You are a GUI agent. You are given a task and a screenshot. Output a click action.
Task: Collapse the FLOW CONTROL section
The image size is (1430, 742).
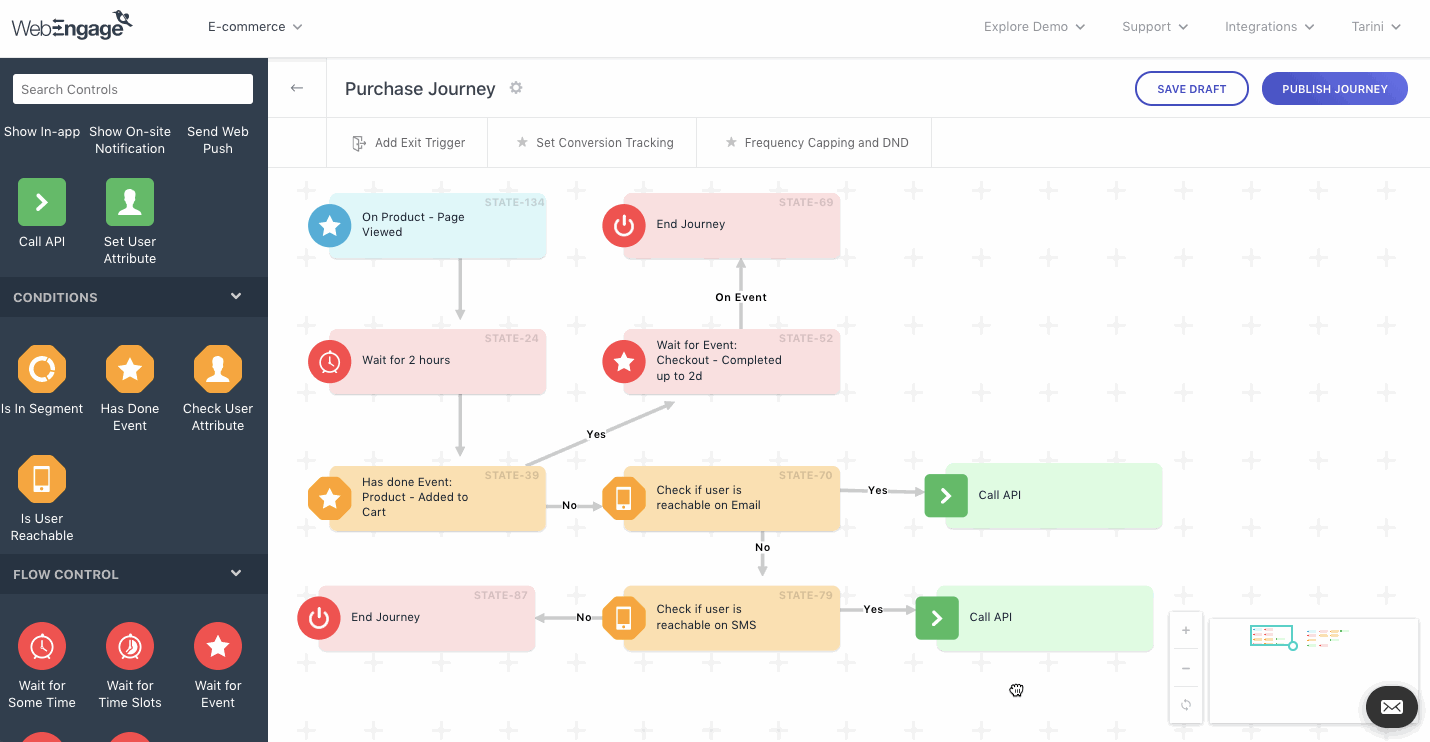[236, 574]
